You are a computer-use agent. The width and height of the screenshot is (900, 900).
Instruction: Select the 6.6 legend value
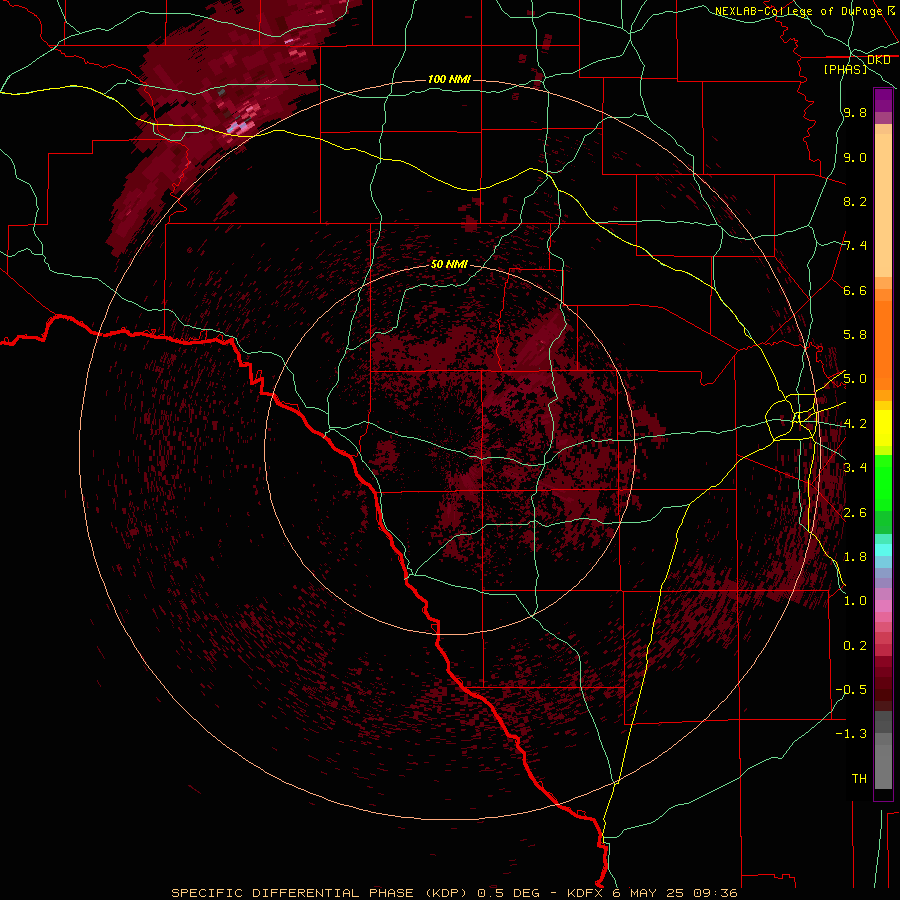(x=855, y=290)
